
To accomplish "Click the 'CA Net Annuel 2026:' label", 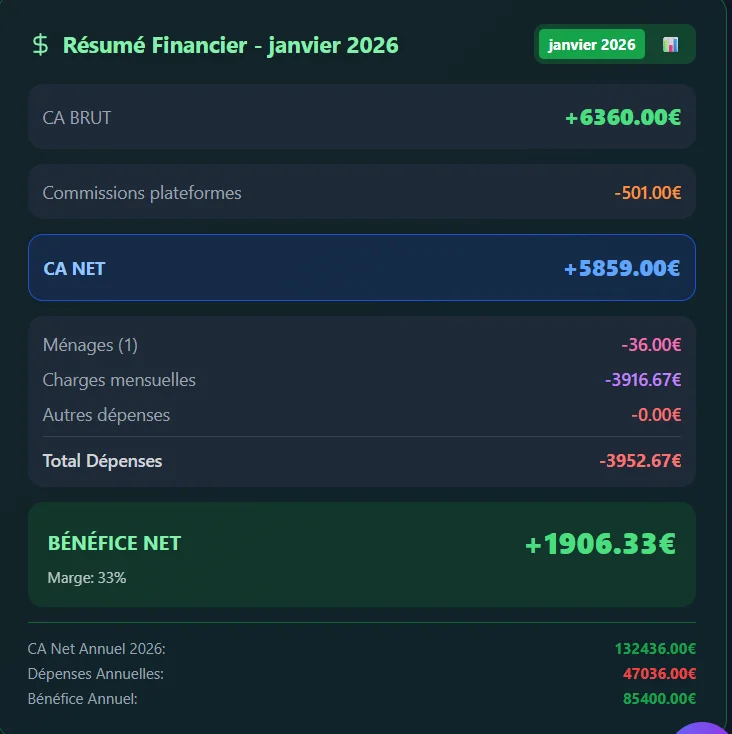I will click(x=96, y=649).
